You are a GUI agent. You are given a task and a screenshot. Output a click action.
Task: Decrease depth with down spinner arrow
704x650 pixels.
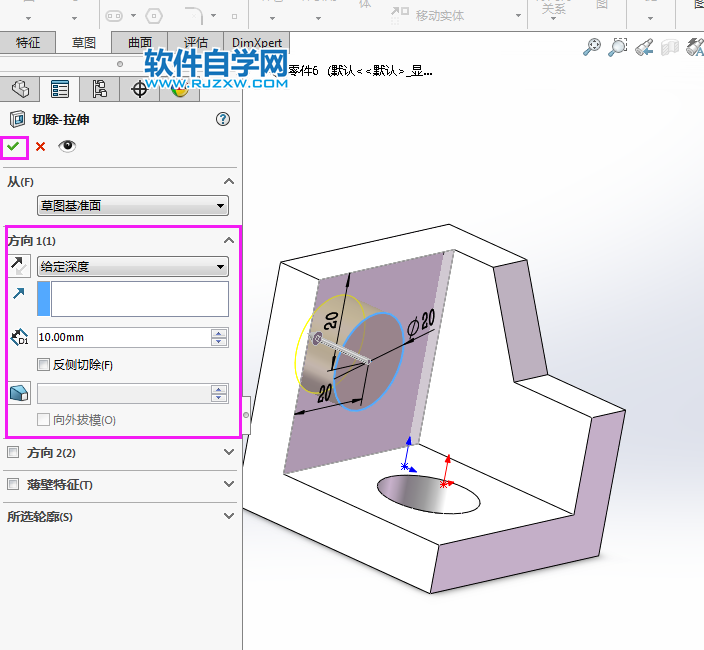click(x=219, y=342)
